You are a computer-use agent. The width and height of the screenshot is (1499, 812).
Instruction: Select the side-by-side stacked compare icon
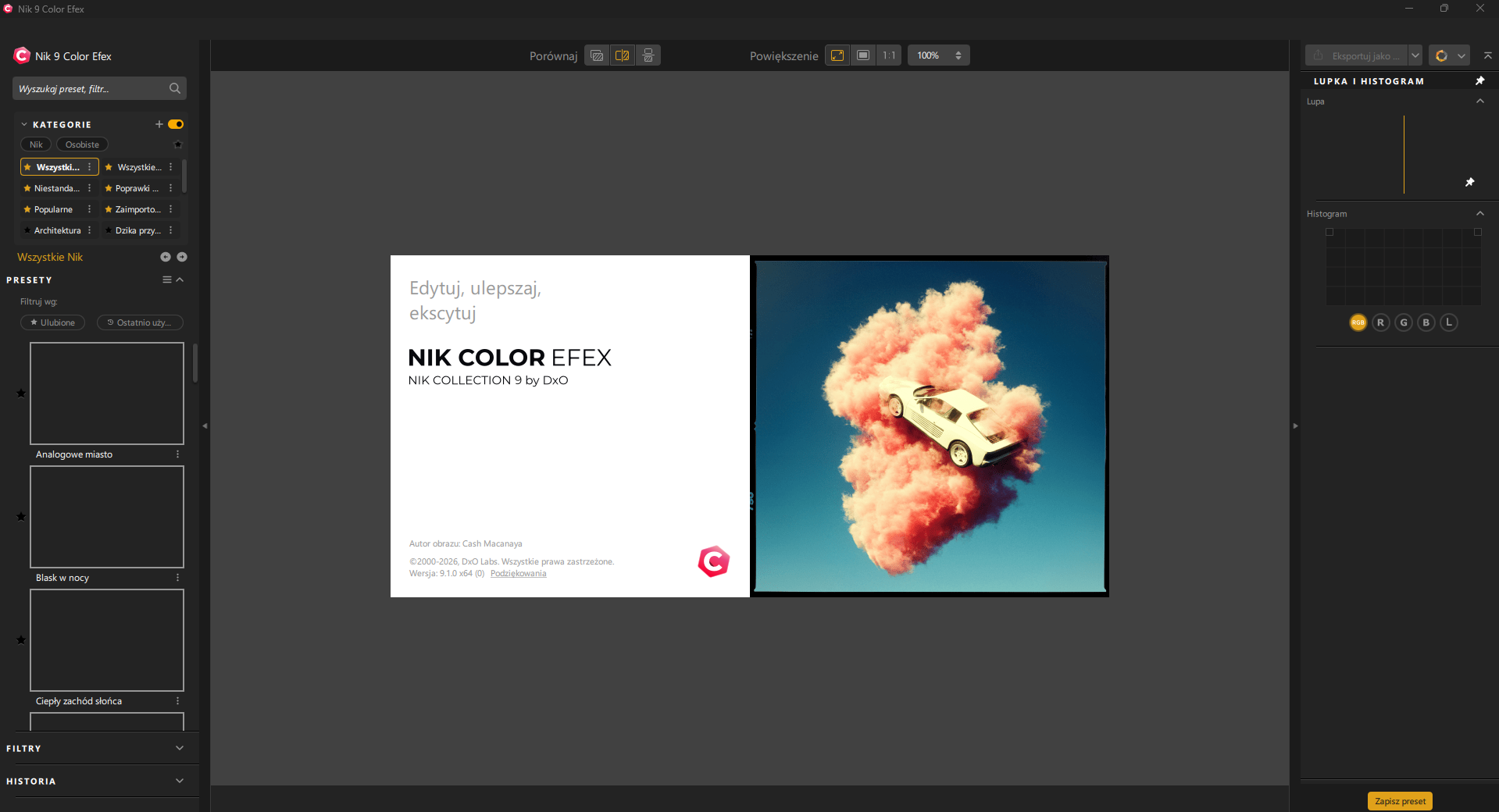(x=648, y=55)
